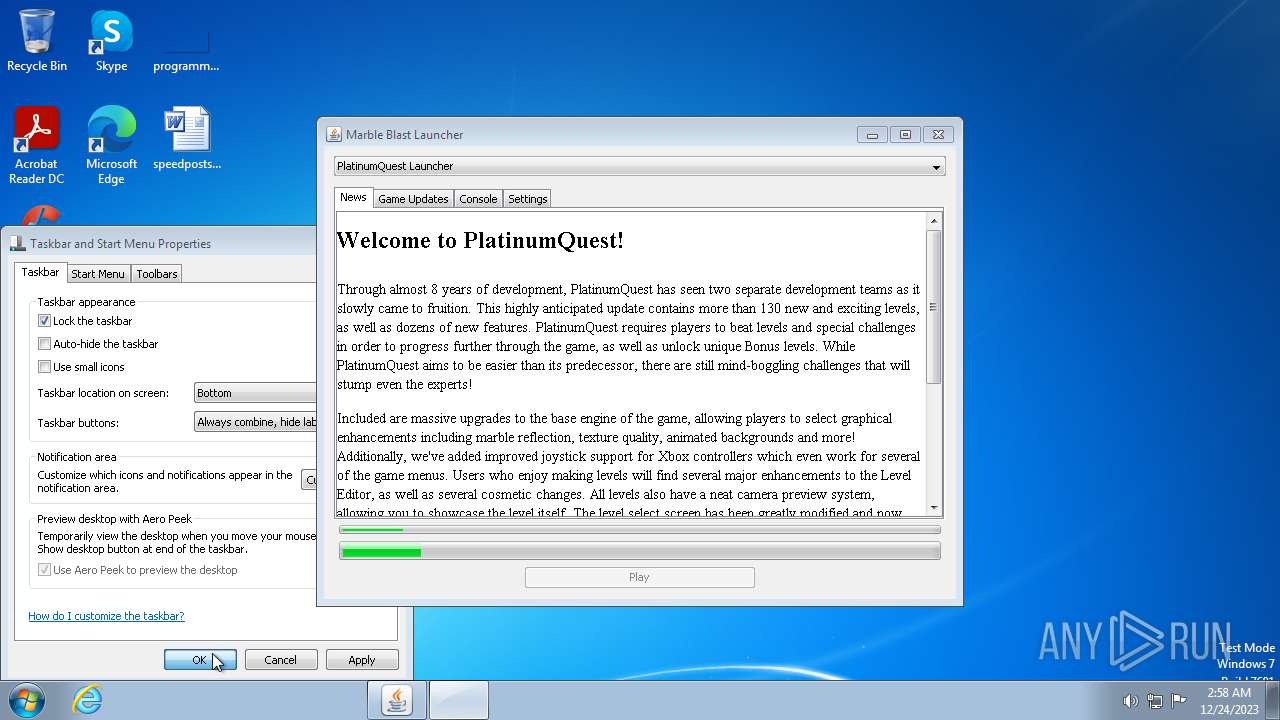The image size is (1280, 720).
Task: Click the thick green download progress bar
Action: [x=639, y=551]
